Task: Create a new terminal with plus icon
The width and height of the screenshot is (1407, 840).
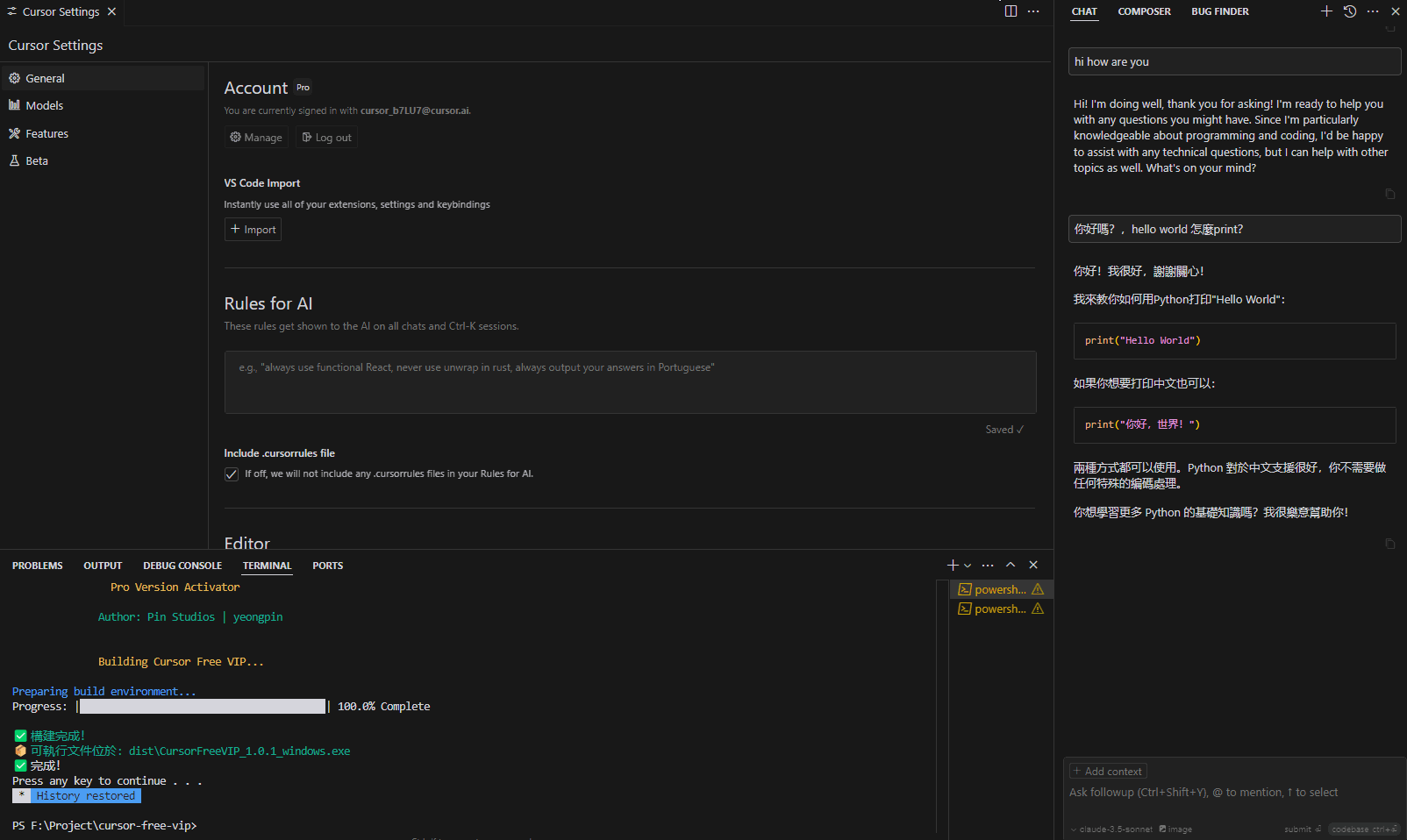Action: [953, 566]
